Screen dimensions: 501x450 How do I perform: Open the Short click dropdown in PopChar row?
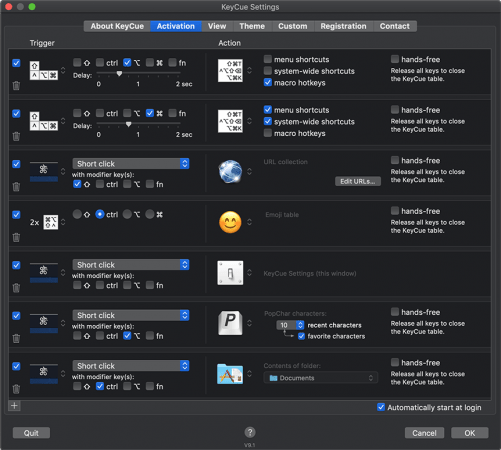[131, 315]
